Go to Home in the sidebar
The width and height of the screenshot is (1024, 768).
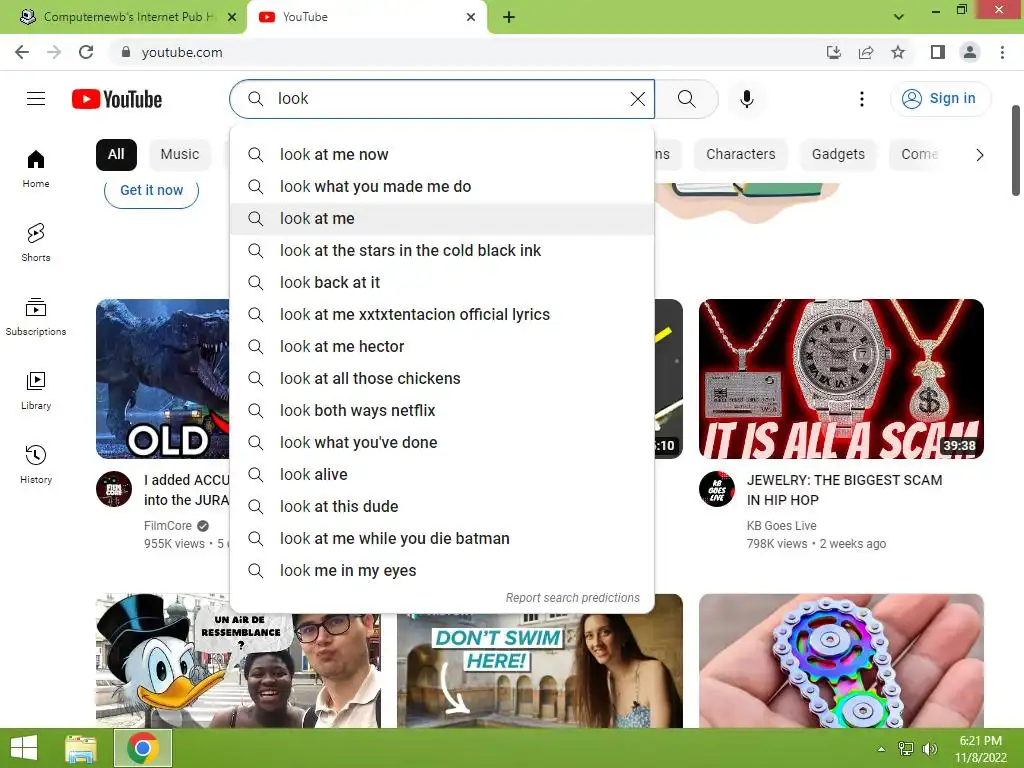tap(36, 168)
